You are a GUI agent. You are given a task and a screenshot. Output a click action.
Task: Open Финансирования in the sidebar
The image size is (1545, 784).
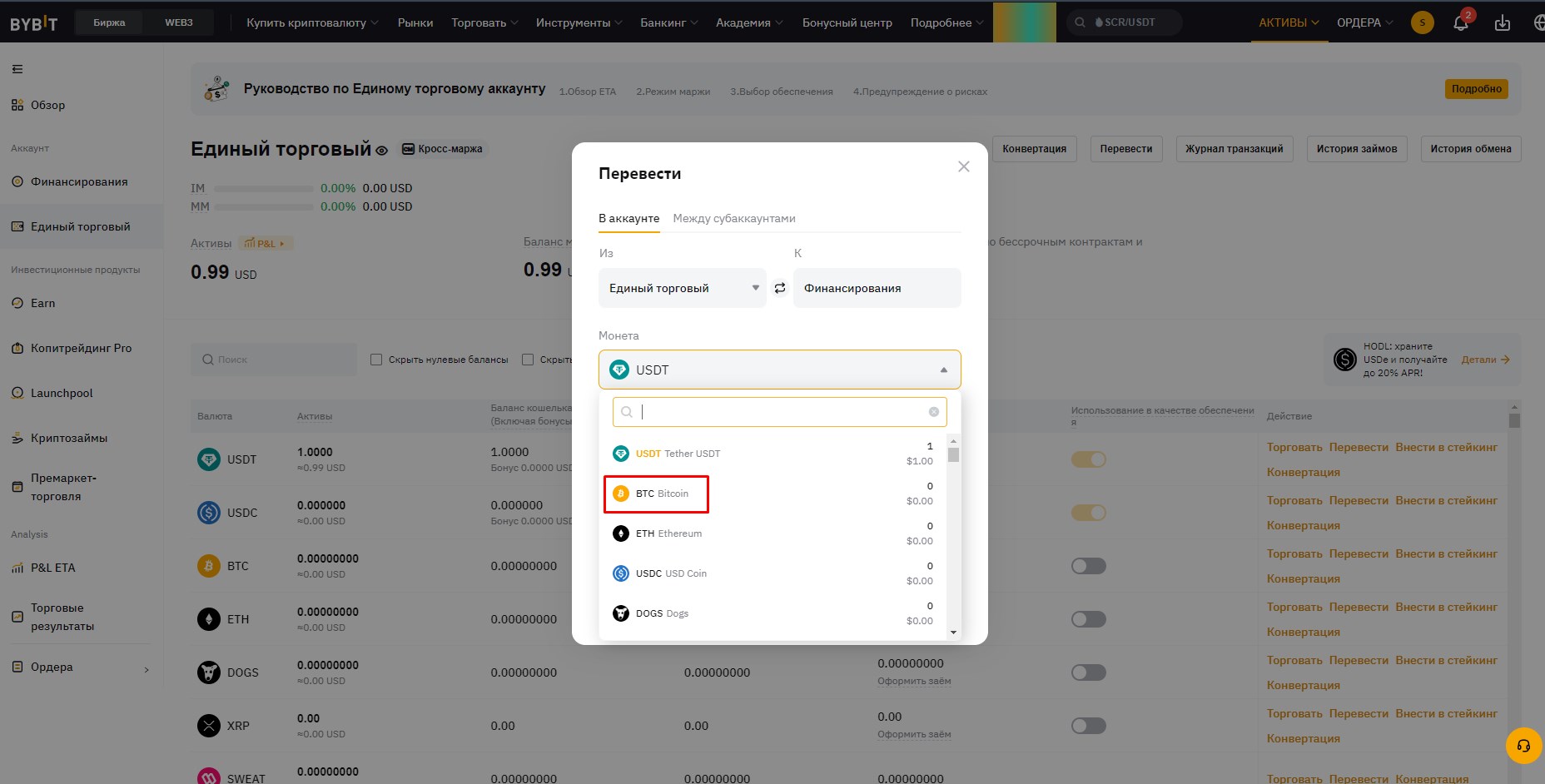[x=79, y=181]
